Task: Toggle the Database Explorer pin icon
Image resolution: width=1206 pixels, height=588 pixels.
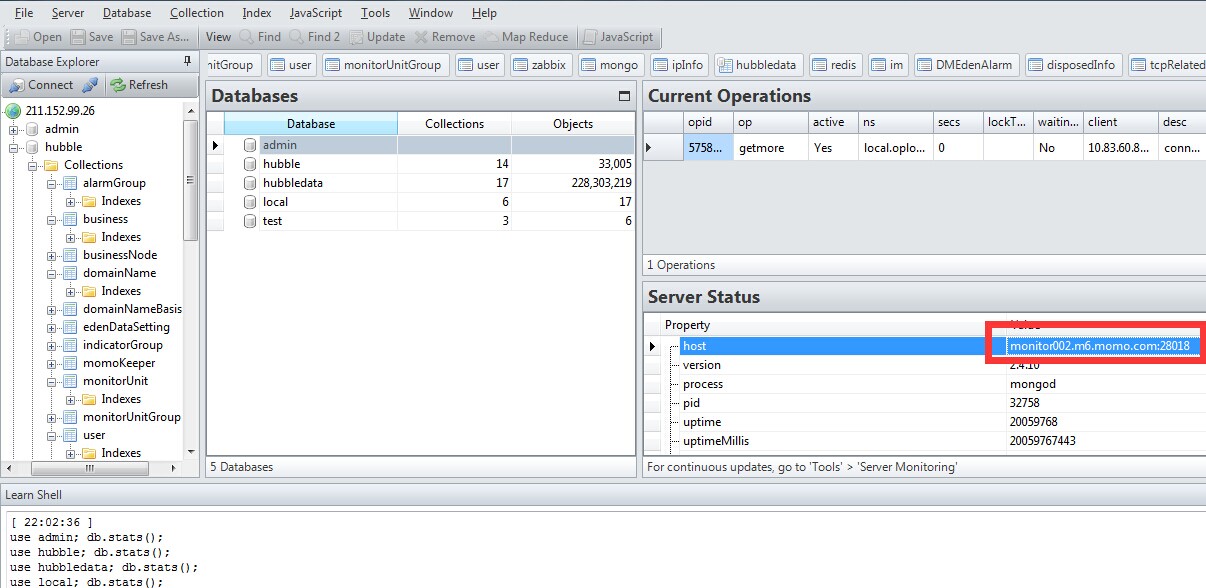Action: [188, 62]
